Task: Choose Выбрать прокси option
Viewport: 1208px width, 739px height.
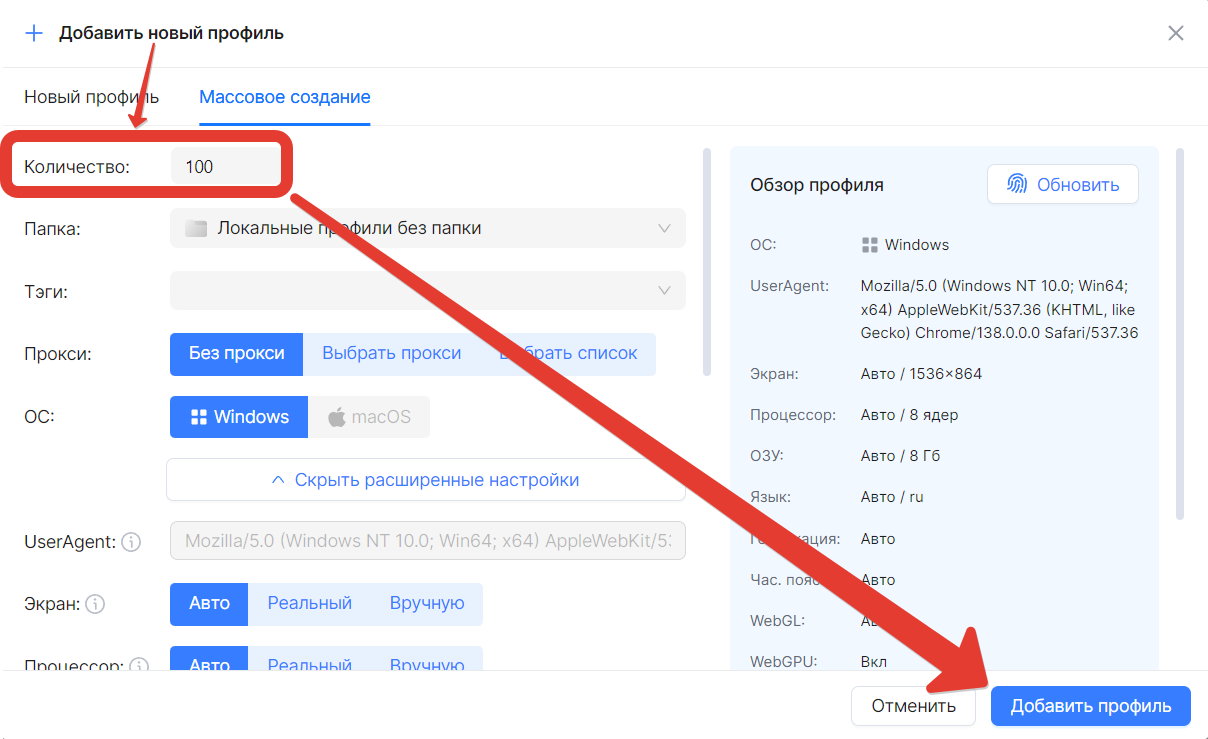Action: pyautogui.click(x=391, y=354)
